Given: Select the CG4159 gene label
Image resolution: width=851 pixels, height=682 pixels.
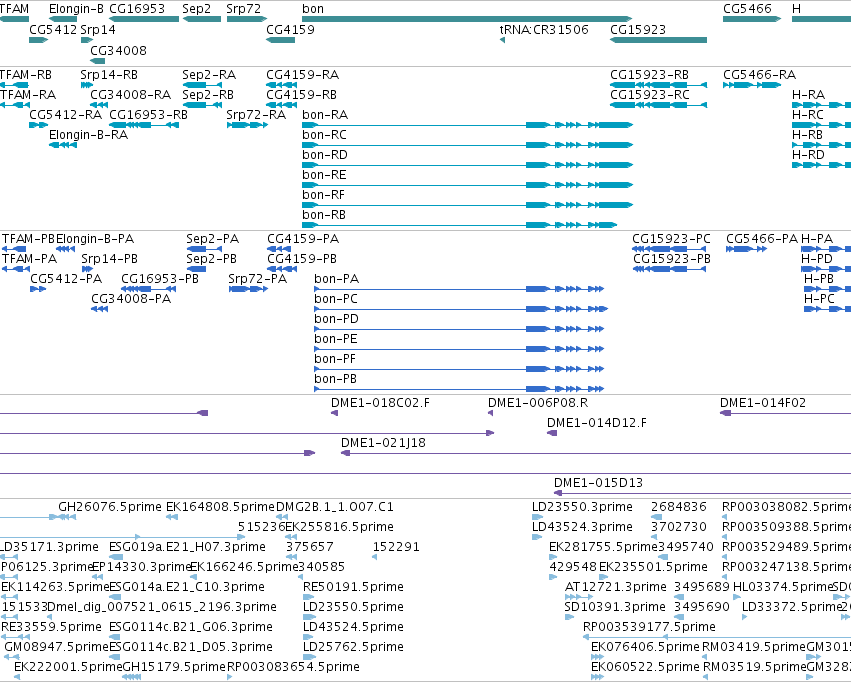Looking at the screenshot, I should pos(290,29).
